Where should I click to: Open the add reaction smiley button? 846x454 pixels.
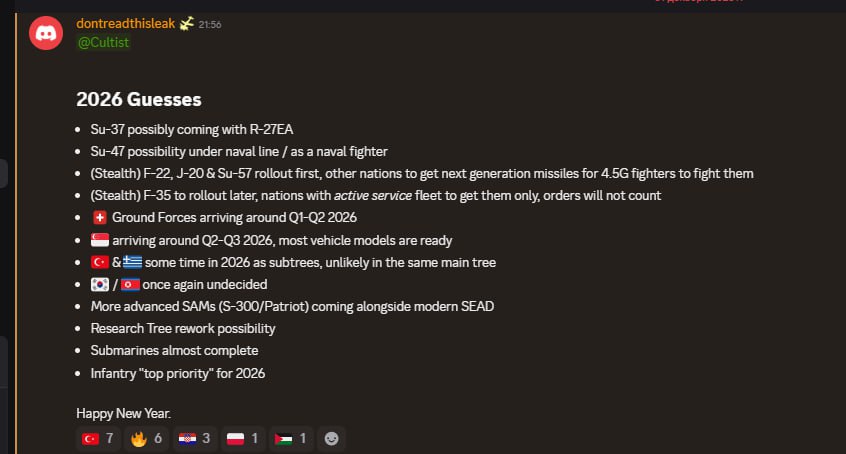click(332, 438)
